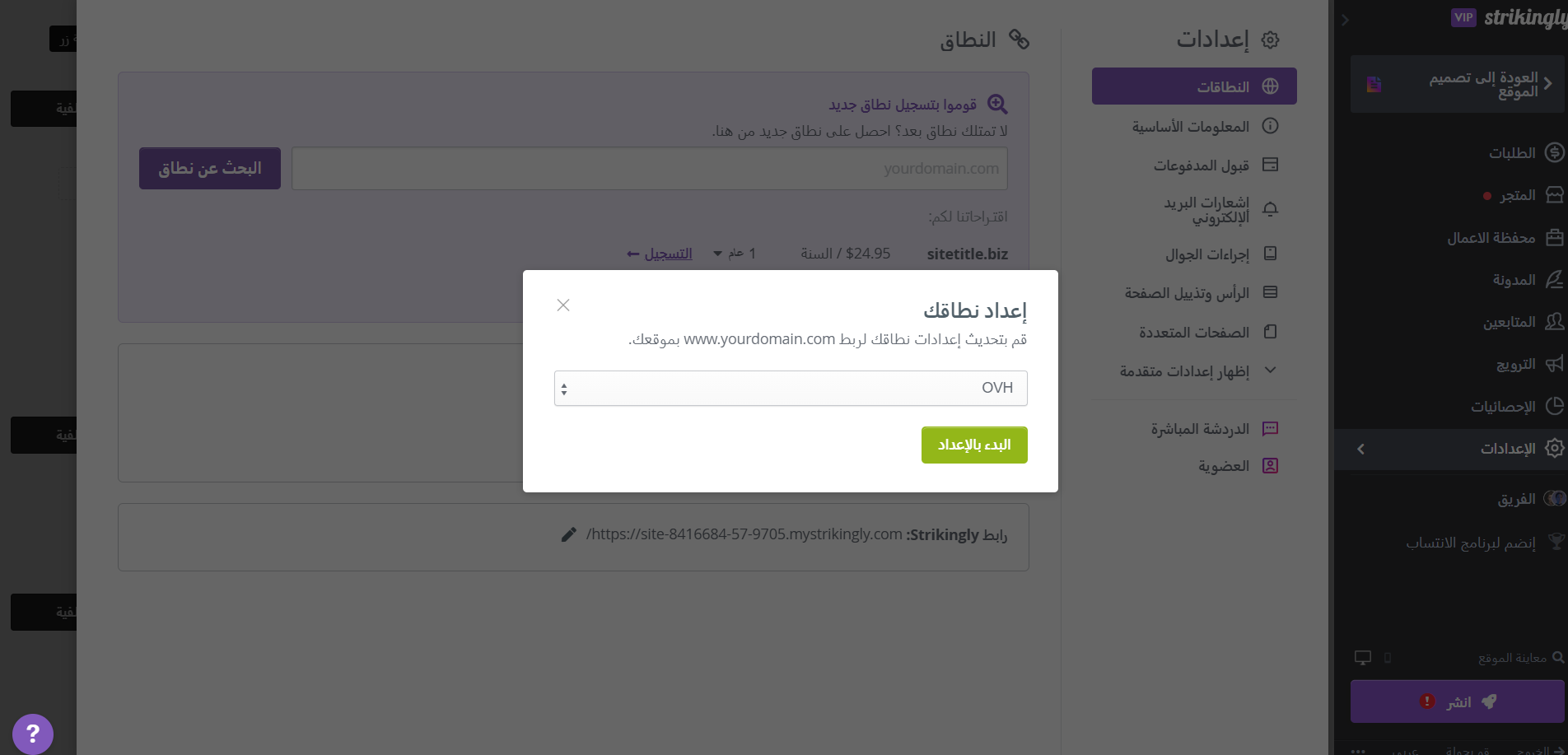This screenshot has width=1568, height=755.
Task: Collapse the sidebar with top chevron arrow
Action: coord(1345,20)
